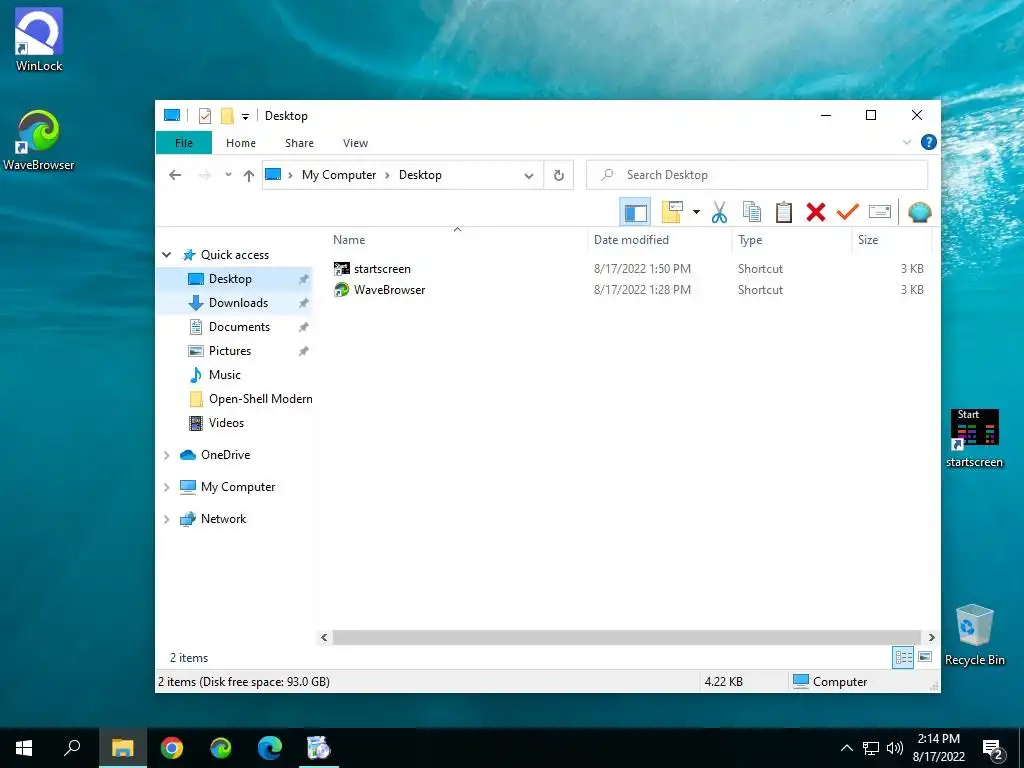
Task: Open the New Folder icon's dropdown arrow
Action: [696, 212]
